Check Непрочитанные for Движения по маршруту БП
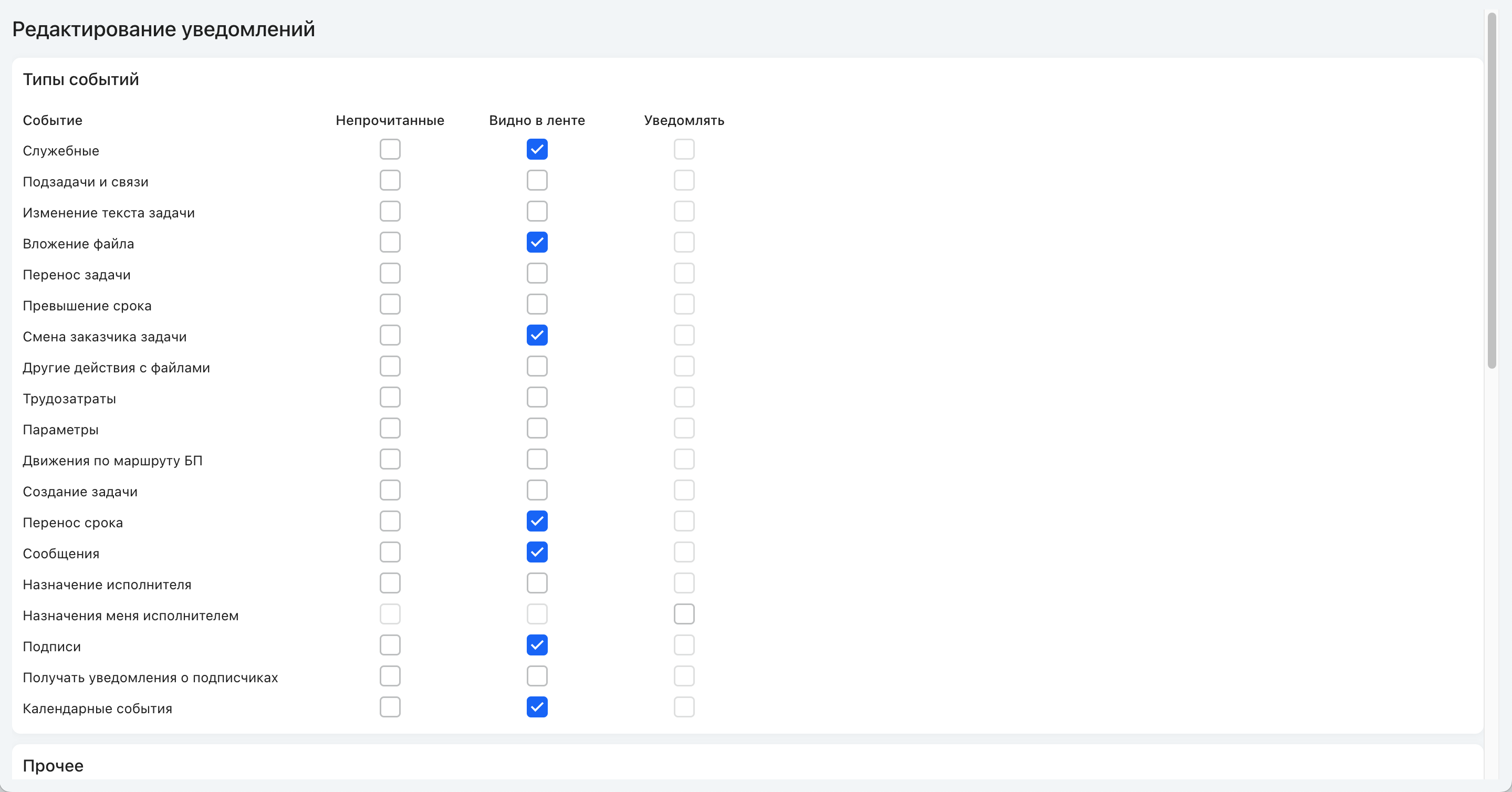This screenshot has width=1512, height=792. 390,459
